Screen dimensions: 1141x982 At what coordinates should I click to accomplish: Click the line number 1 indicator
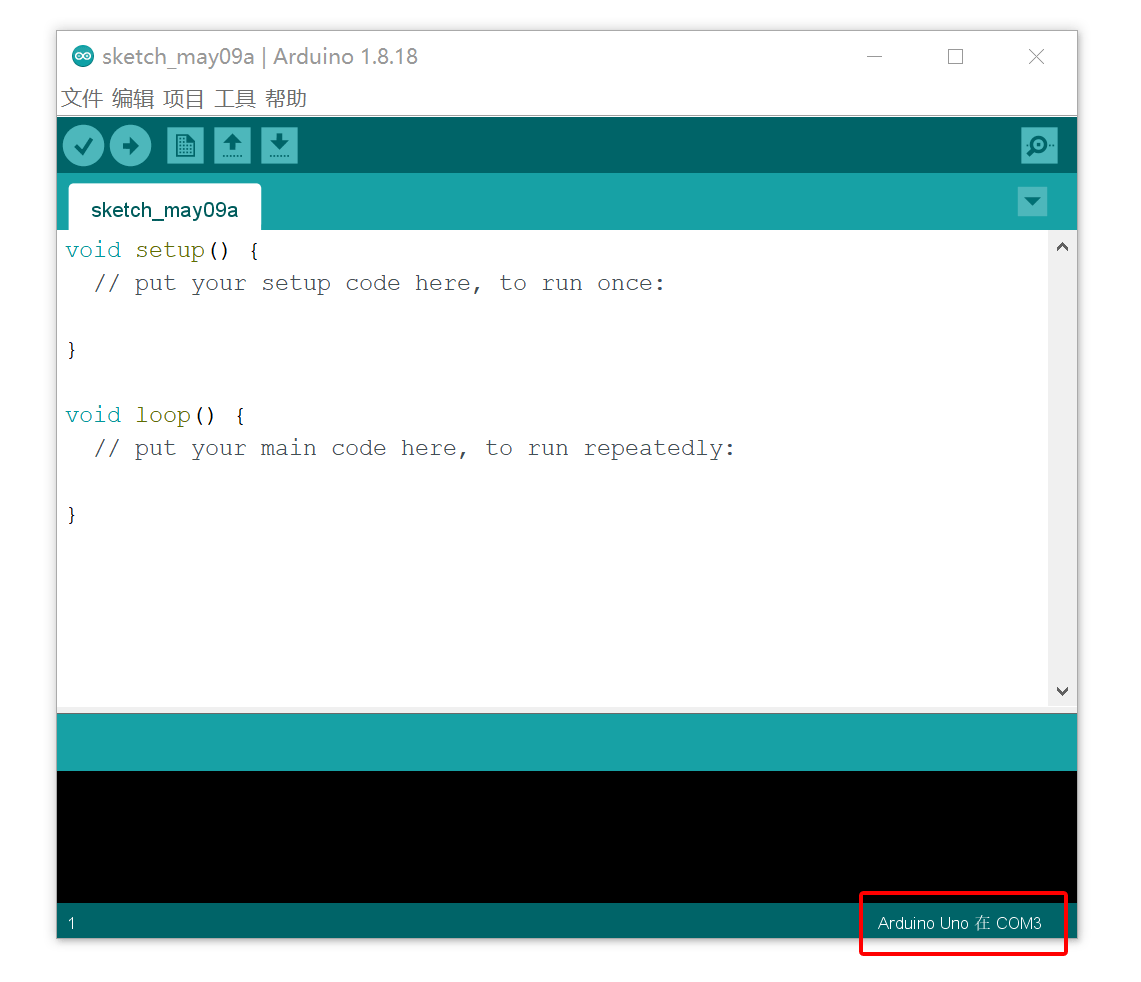pos(71,923)
